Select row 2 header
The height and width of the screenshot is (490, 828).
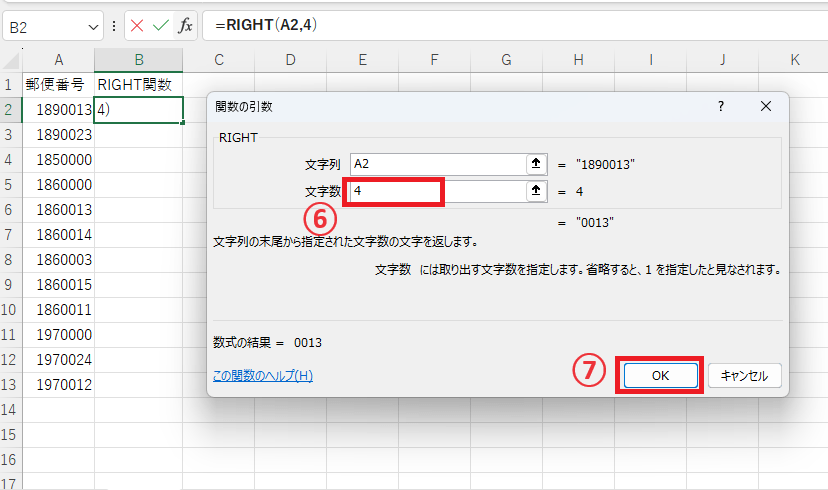coord(11,110)
